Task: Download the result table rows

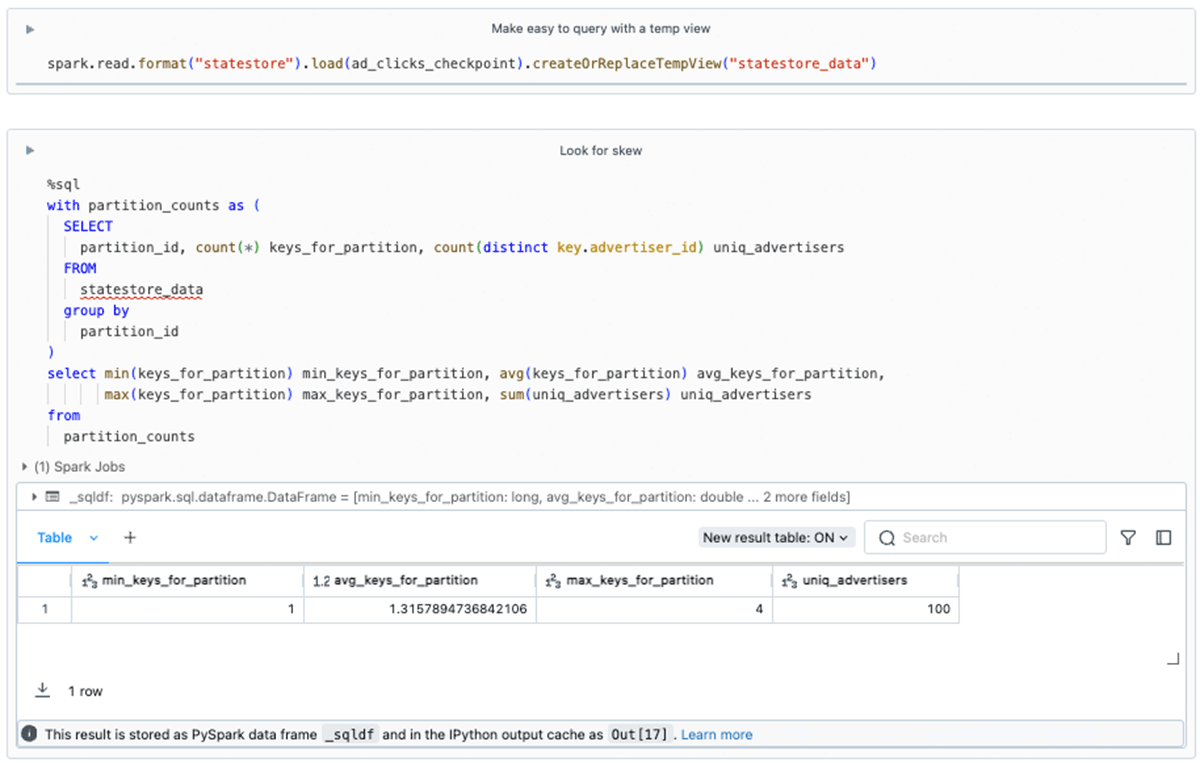Action: click(43, 690)
